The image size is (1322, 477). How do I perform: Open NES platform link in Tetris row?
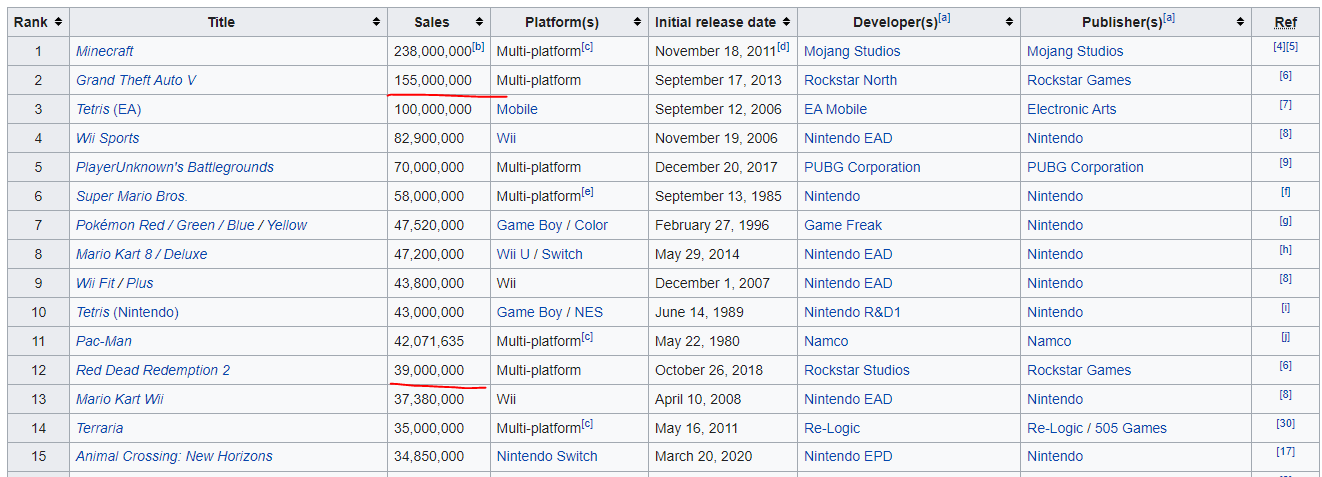pos(589,312)
